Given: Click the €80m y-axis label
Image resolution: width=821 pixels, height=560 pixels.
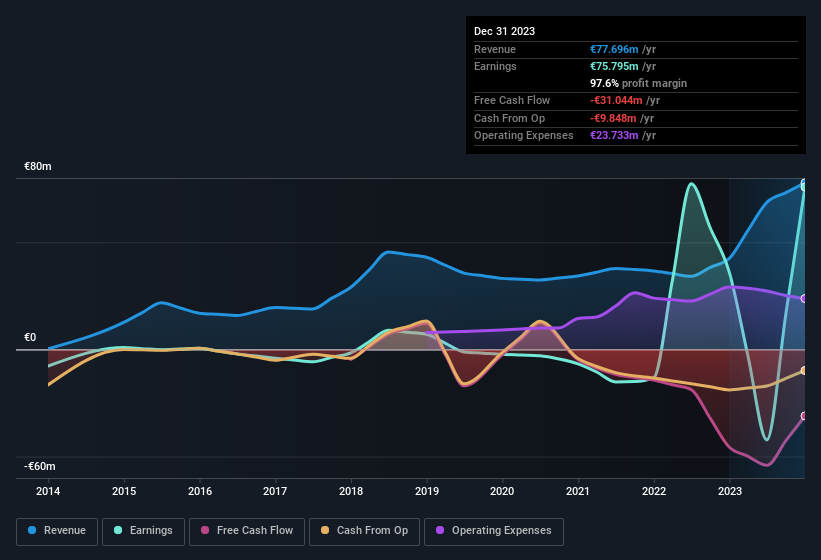Looking at the screenshot, I should click(38, 166).
